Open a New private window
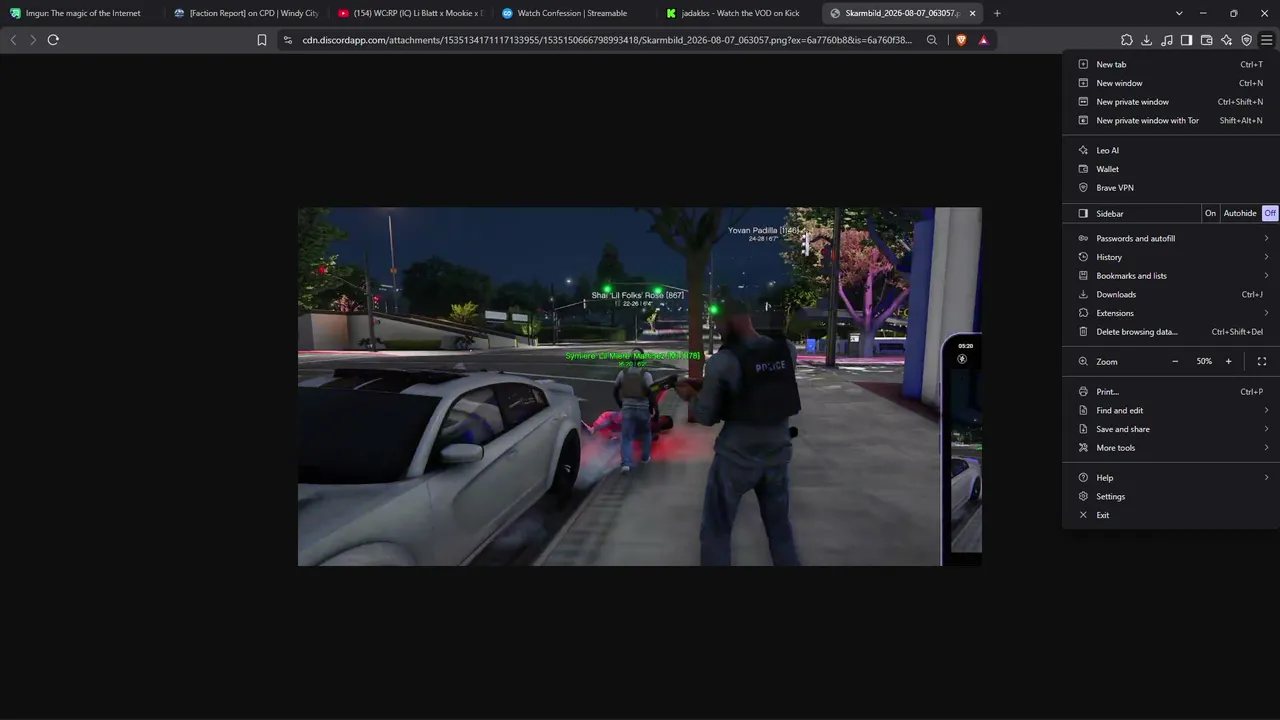The image size is (1280, 720). pos(1171,102)
